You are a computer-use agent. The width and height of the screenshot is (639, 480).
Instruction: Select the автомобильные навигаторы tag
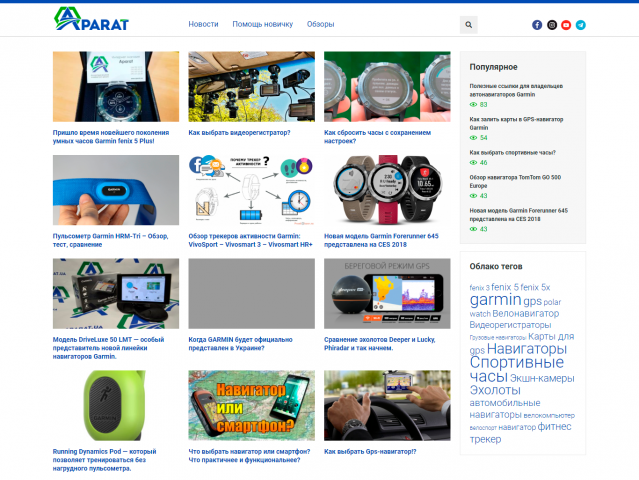(x=505, y=409)
